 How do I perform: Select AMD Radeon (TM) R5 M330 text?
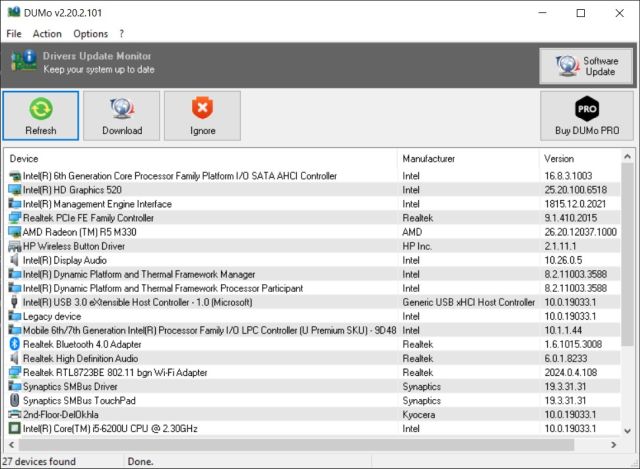pos(80,232)
